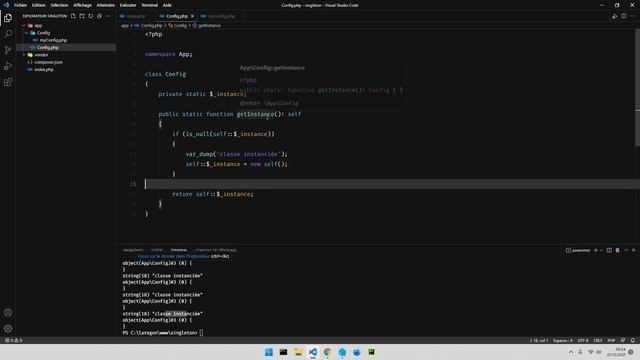Click the app breadcrumb segment
The height and width of the screenshot is (360, 640).
124,25
